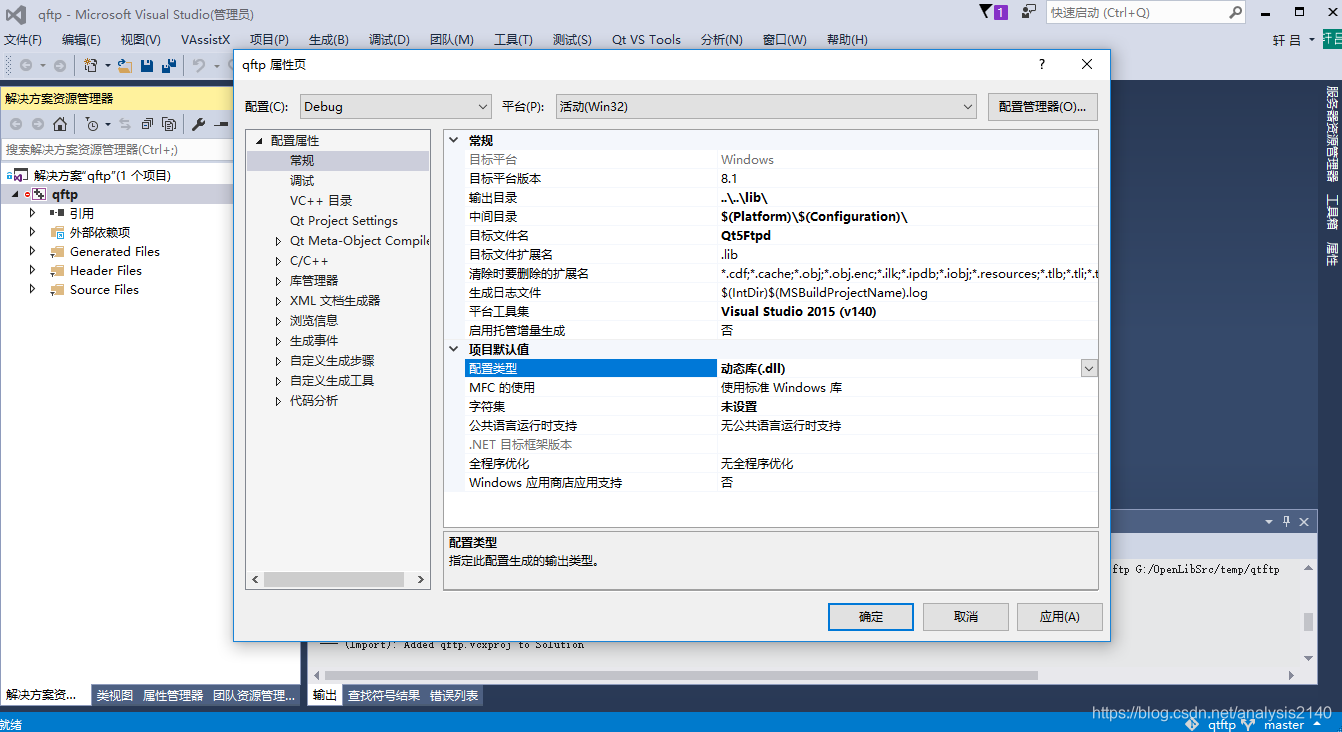1342x732 pixels.
Task: Click the Show All Files icon
Action: point(169,124)
